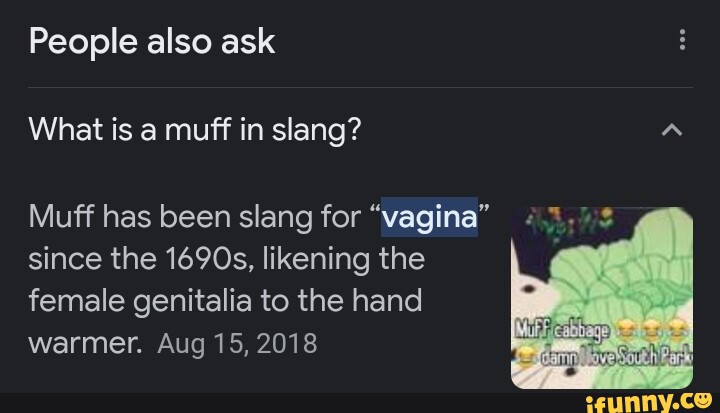The image size is (720, 413).
Task: Click the date "Aug 15, 2018"
Action: click(x=236, y=343)
